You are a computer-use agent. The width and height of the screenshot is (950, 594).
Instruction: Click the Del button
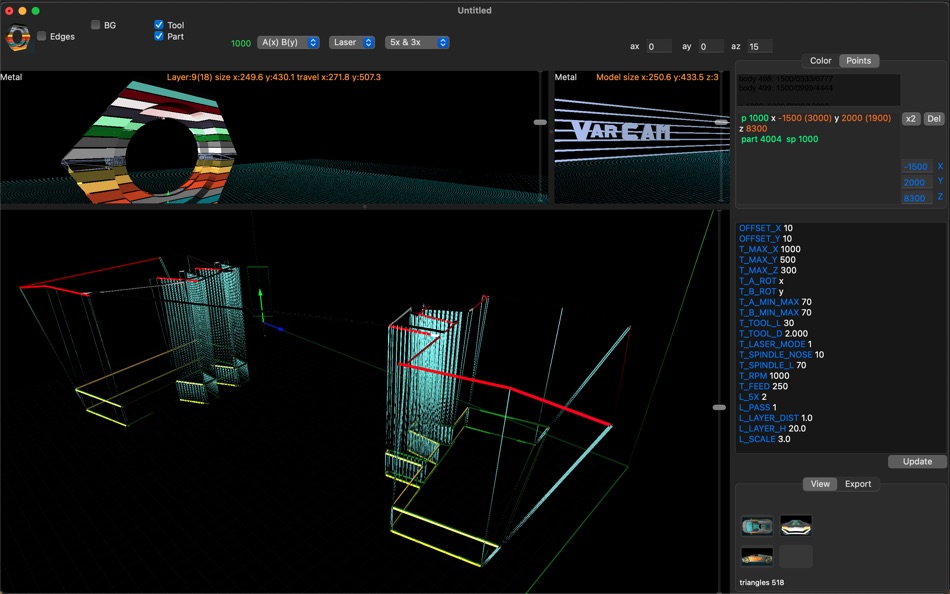(934, 119)
